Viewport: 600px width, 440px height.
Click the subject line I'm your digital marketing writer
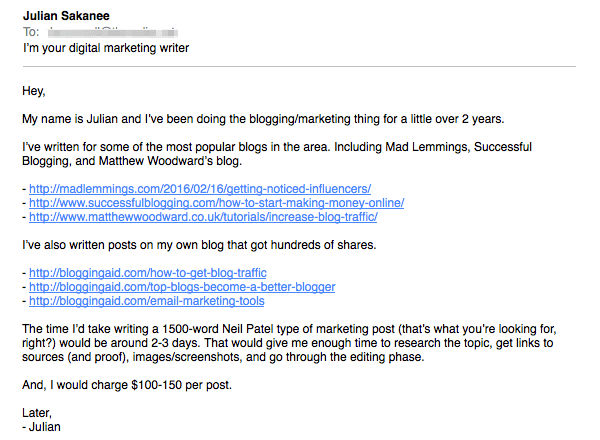point(106,48)
